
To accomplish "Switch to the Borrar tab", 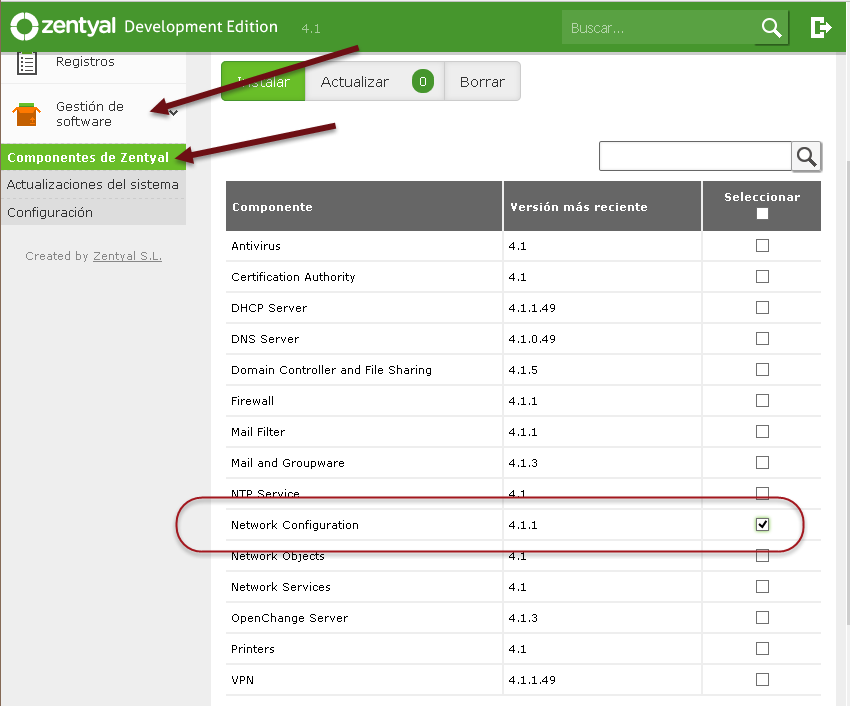I will tap(482, 82).
